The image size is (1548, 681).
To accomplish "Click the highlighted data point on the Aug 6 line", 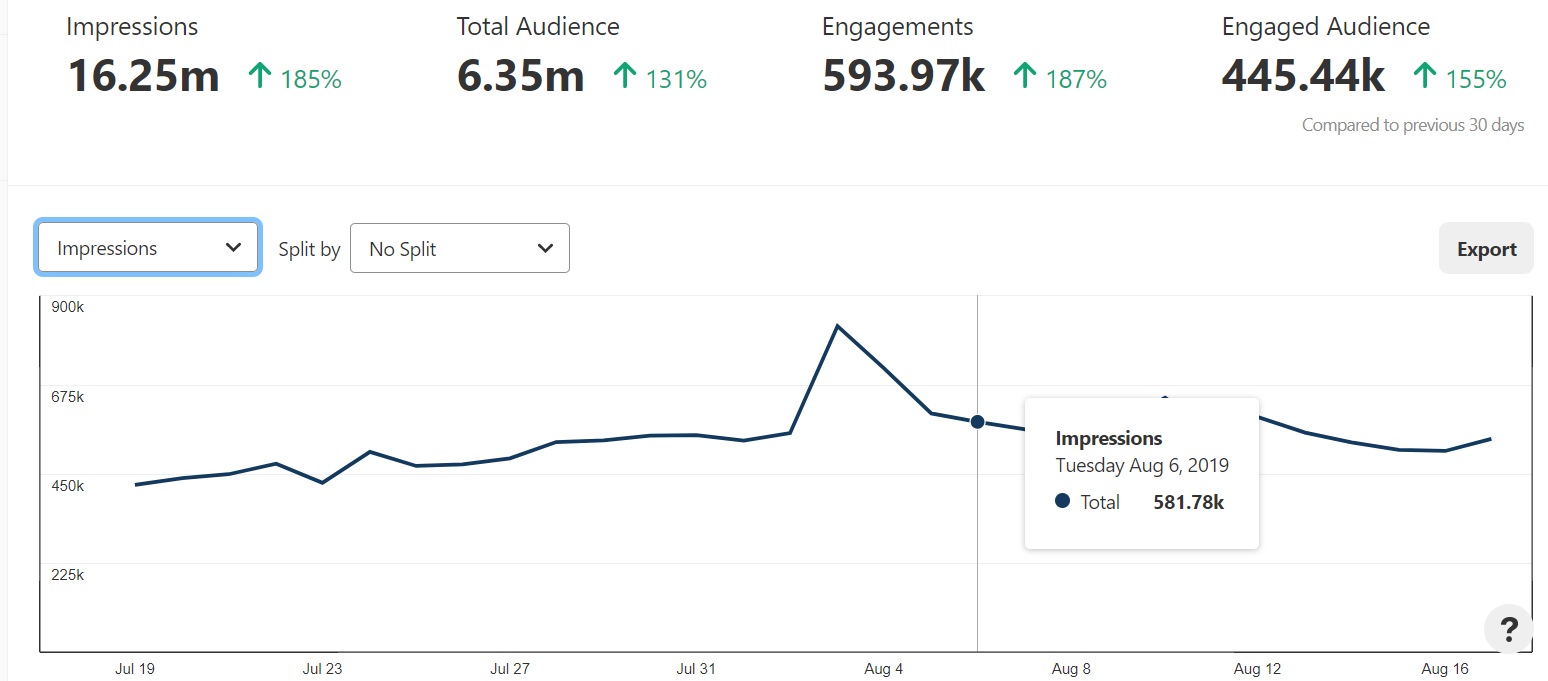I will [977, 422].
